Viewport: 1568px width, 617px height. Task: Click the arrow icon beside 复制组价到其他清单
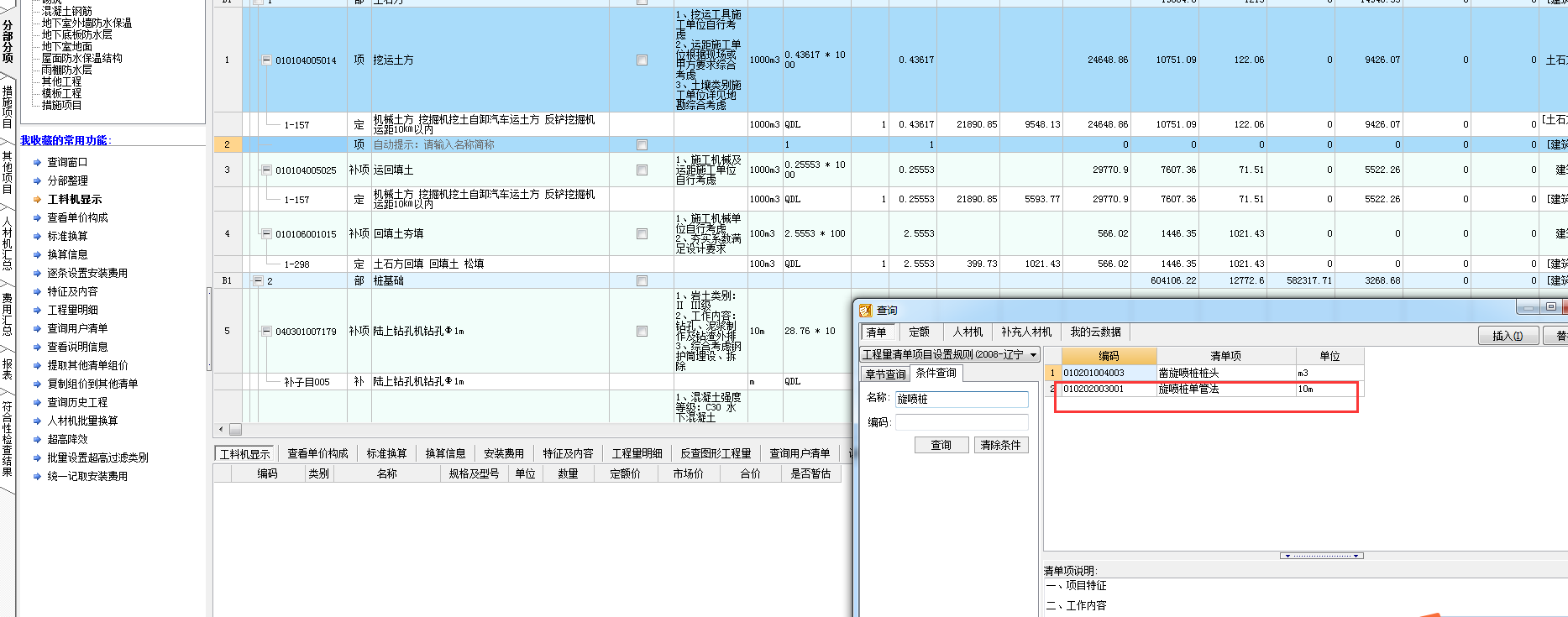[x=37, y=384]
